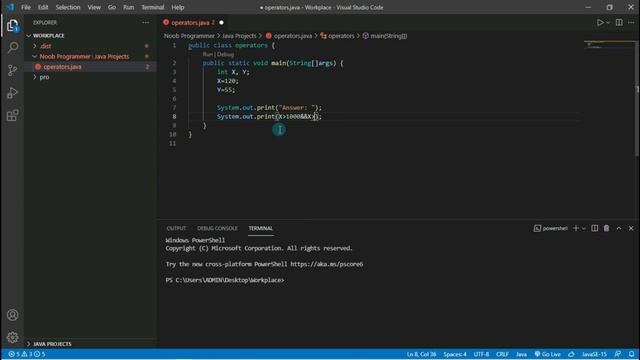The width and height of the screenshot is (640, 360).
Task: Select the operators.java editor tab
Action: coord(189,22)
